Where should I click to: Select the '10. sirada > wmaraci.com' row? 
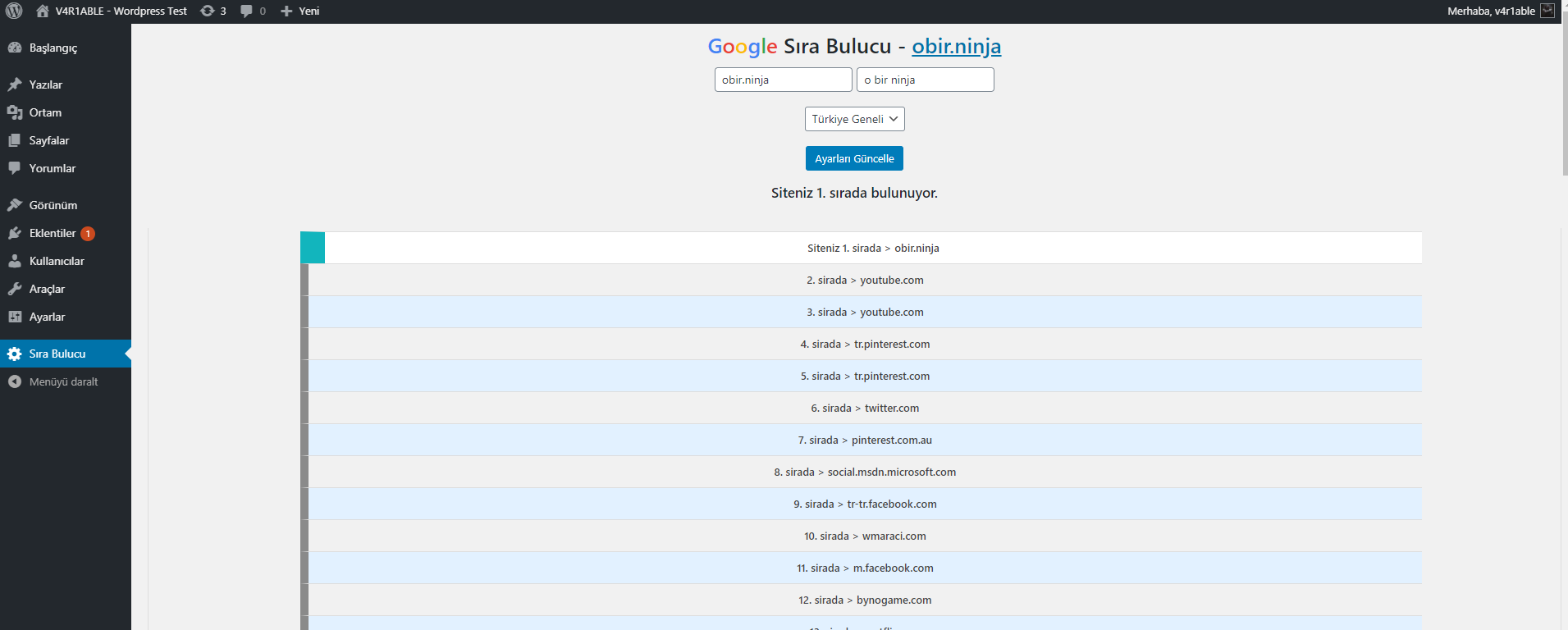tap(861, 536)
